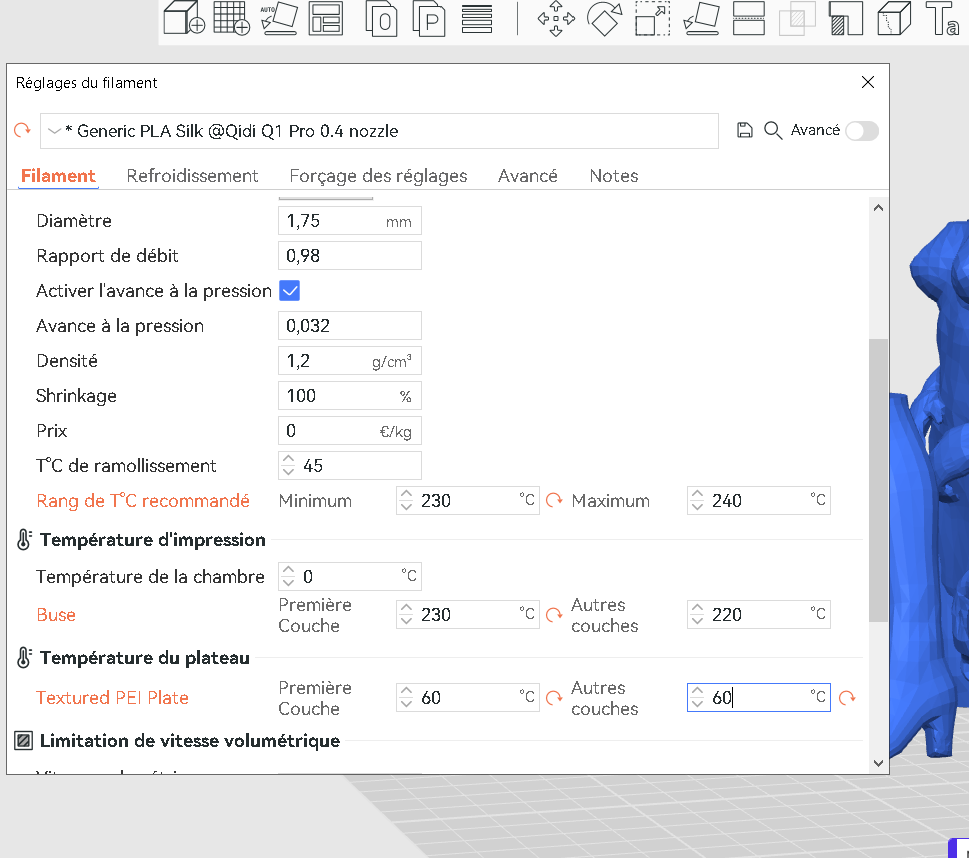Click the Rapport de débit input field
The image size is (969, 858).
click(x=350, y=256)
